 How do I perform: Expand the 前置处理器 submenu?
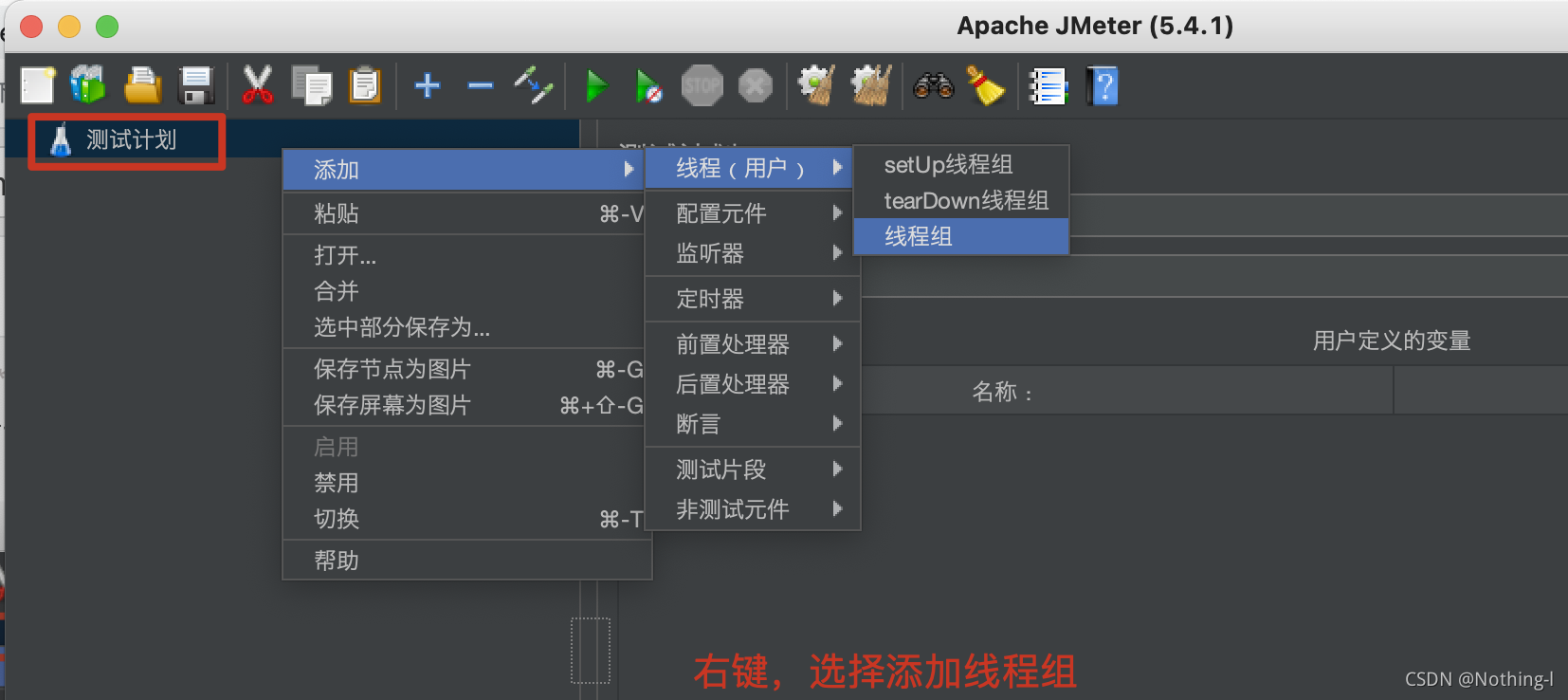coord(753,344)
